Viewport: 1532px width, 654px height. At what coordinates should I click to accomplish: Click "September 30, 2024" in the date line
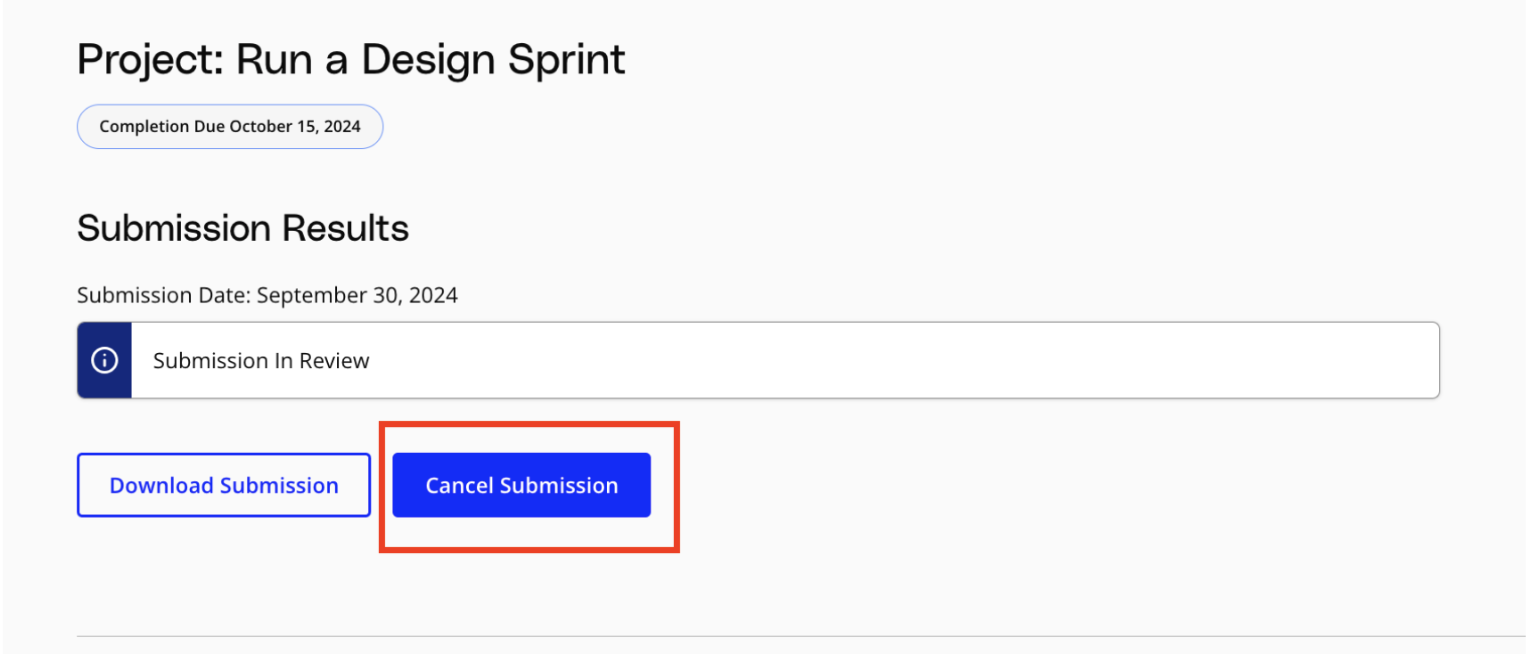357,296
